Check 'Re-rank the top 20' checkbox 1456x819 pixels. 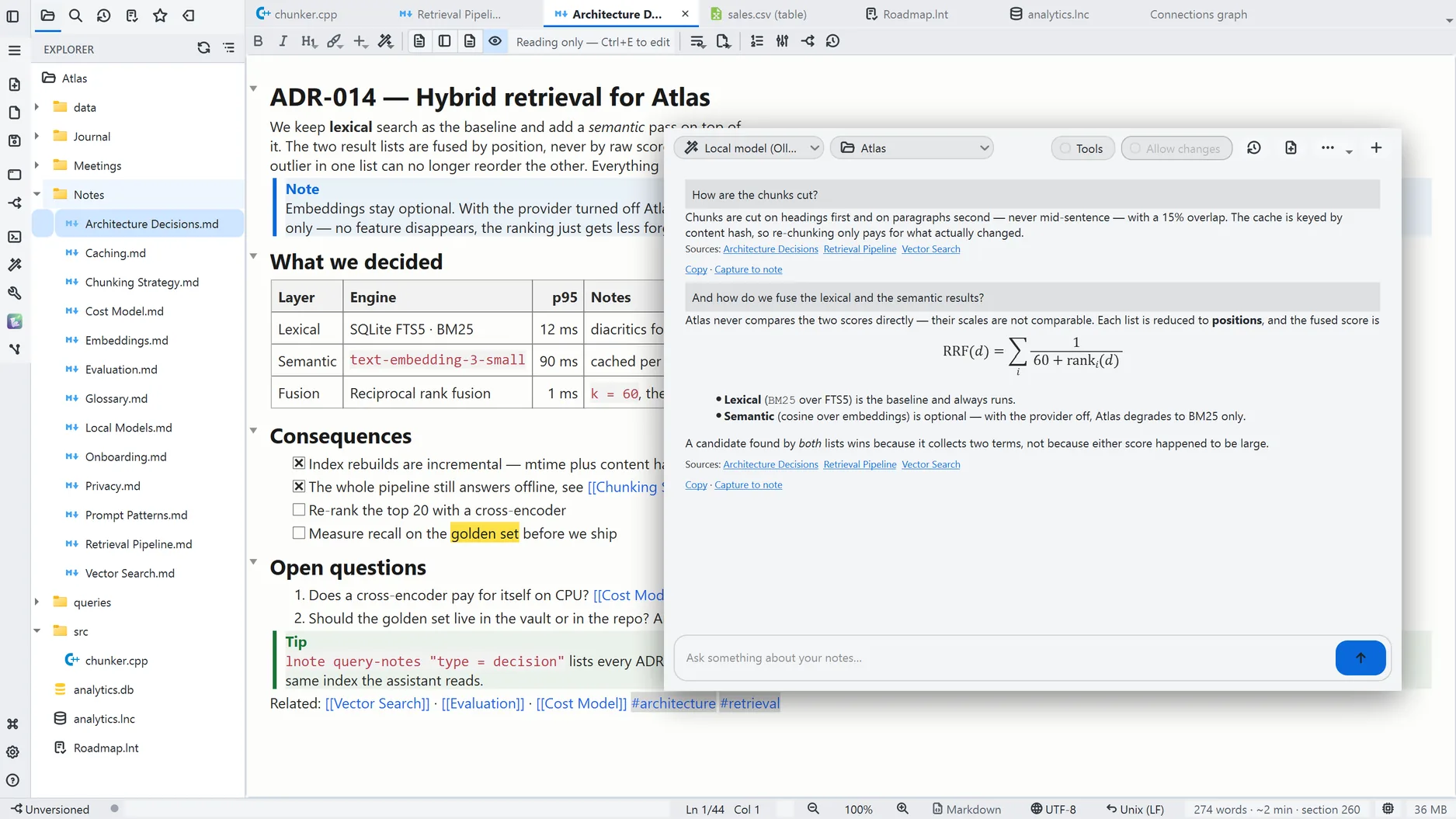[x=299, y=510]
